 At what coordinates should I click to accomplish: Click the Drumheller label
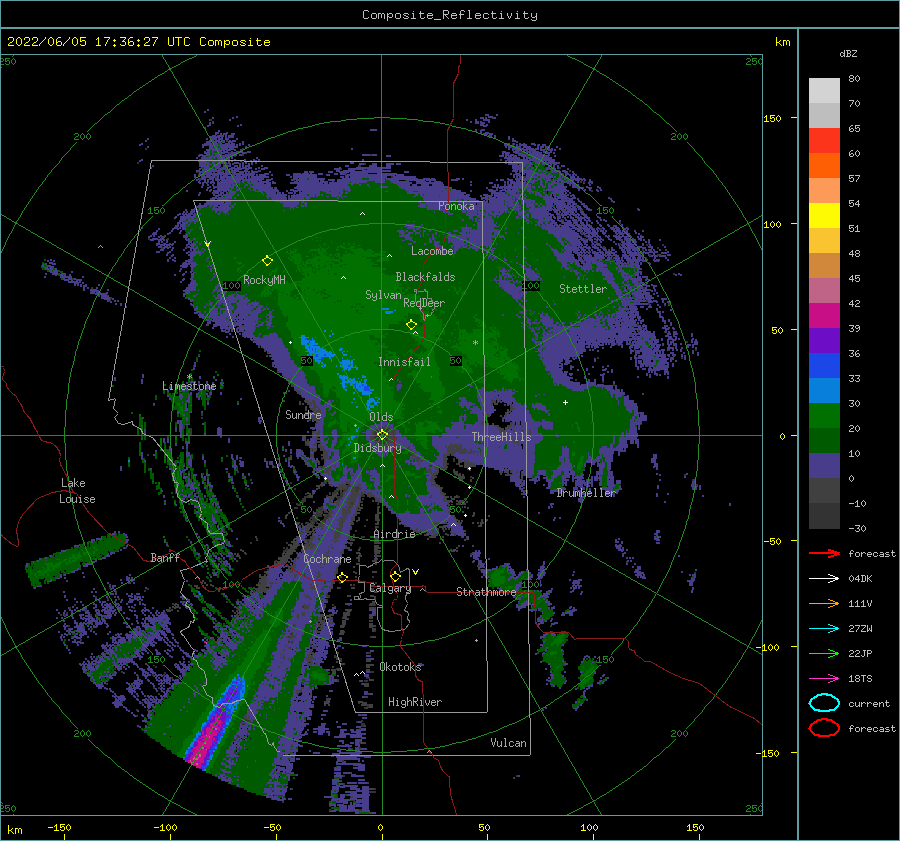(x=586, y=493)
